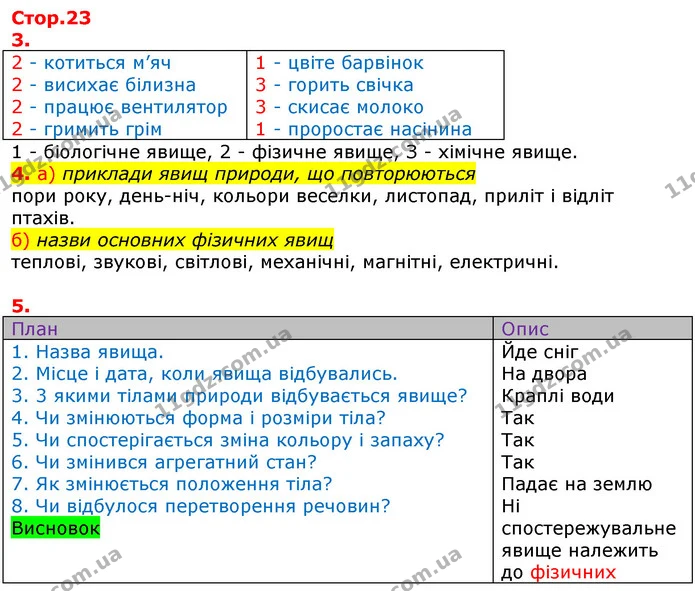The width and height of the screenshot is (695, 591).
Task: Select plan row '7. Як змінюється положення тіла?'
Action: coord(172,484)
